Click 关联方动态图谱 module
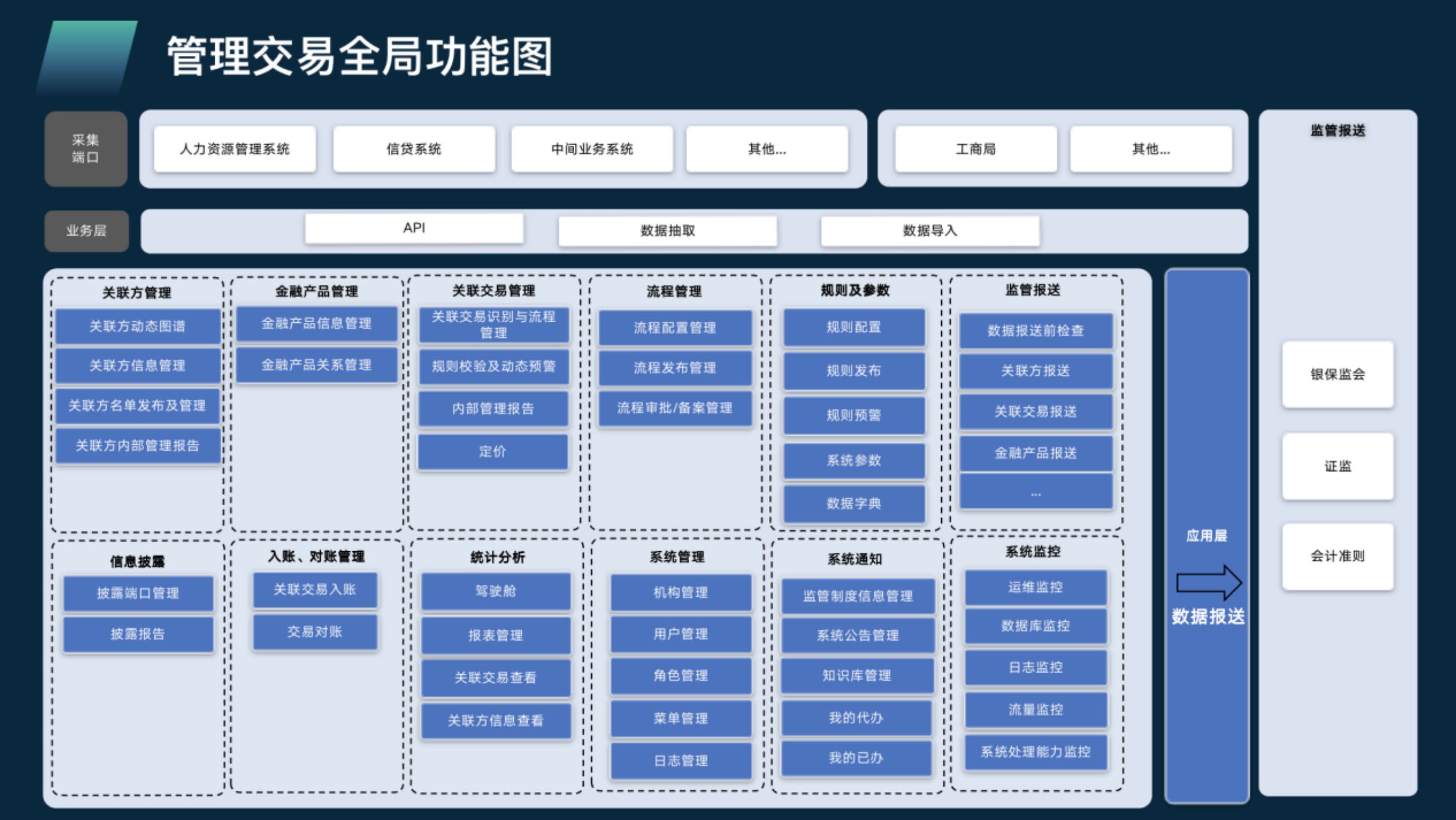This screenshot has width=1456, height=820. (x=137, y=326)
